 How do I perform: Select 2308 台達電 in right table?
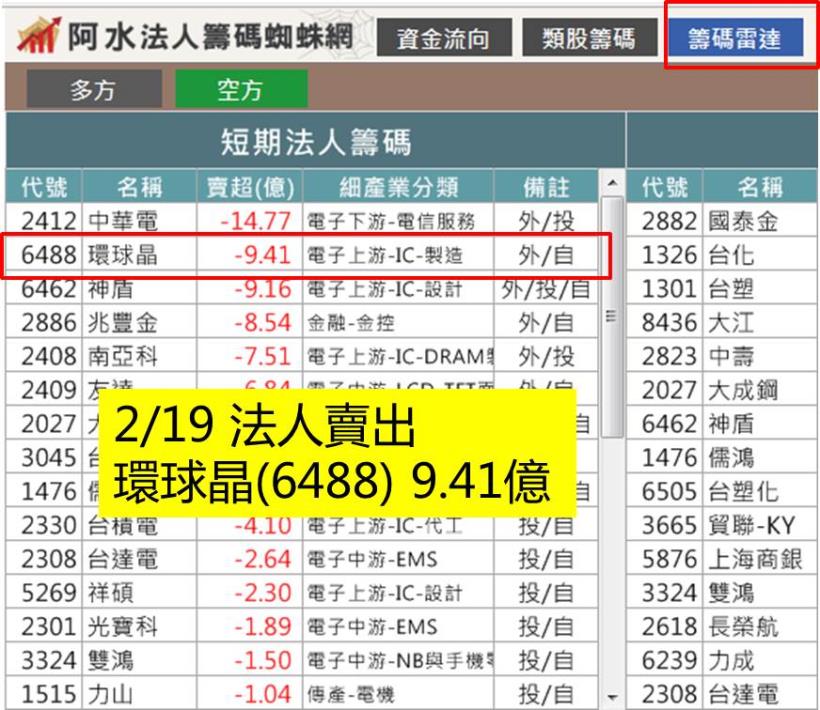pos(722,694)
